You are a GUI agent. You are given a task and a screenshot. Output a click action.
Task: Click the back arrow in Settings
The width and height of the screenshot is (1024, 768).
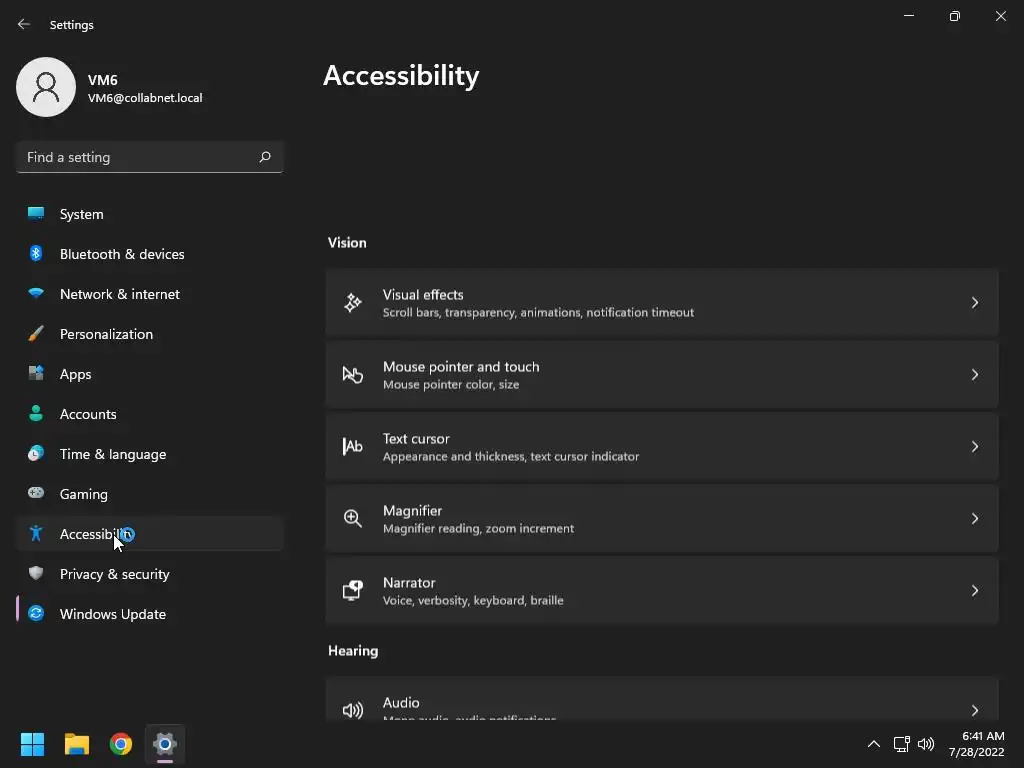point(24,24)
